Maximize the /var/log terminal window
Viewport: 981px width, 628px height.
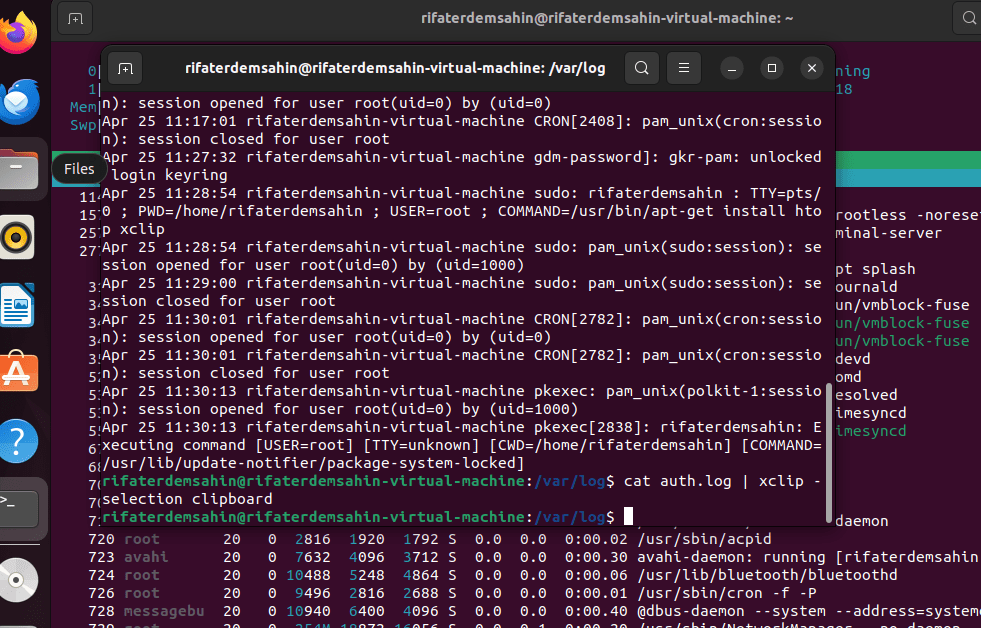pos(772,68)
